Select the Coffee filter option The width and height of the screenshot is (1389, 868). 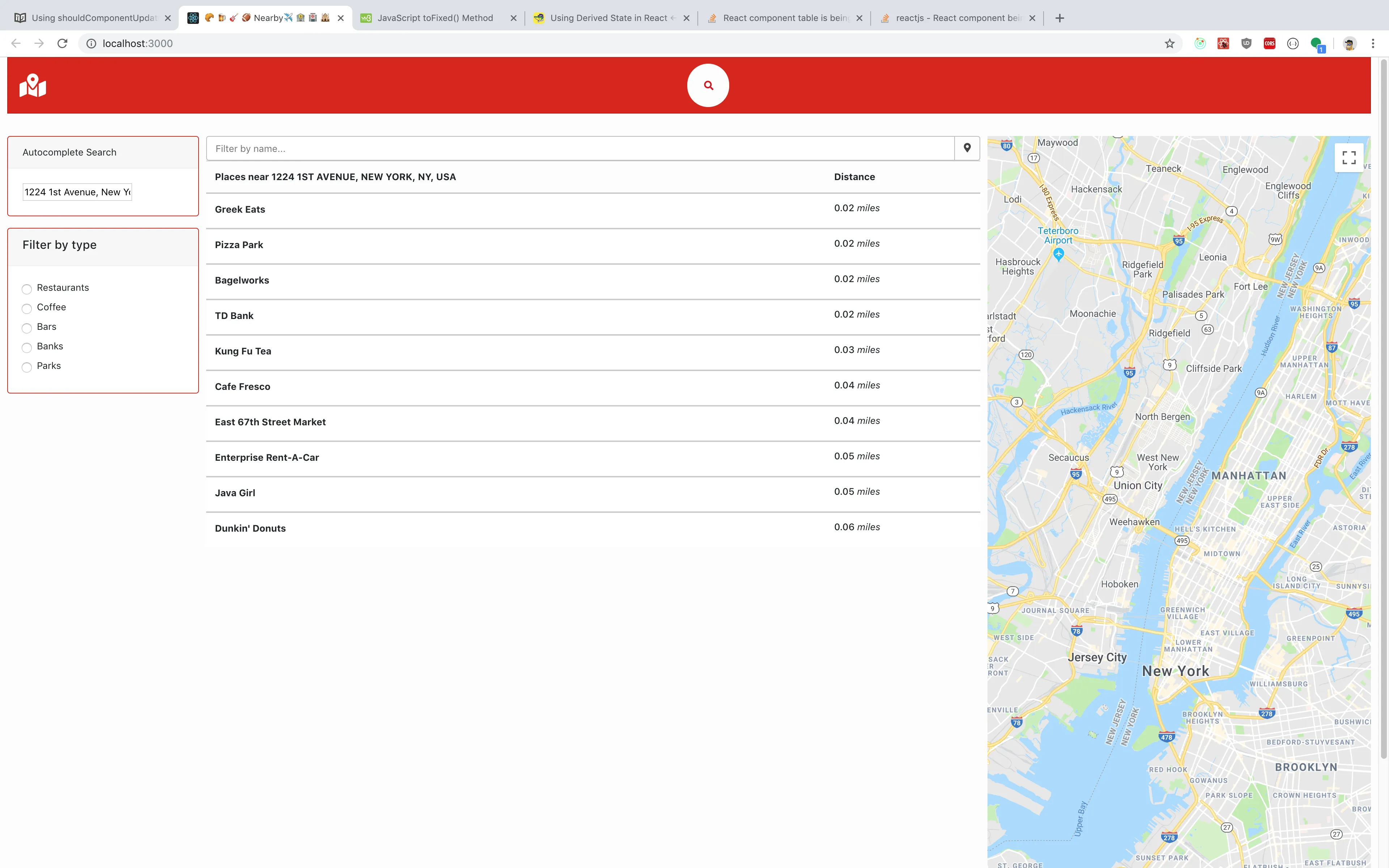27,308
